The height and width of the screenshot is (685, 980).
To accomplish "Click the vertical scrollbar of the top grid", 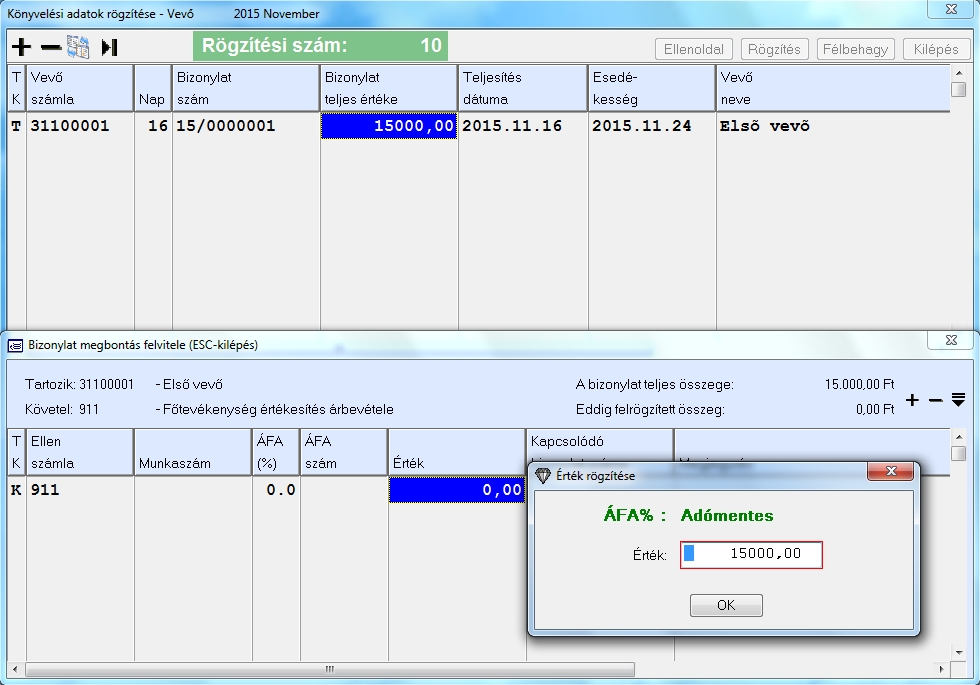I will pyautogui.click(x=958, y=200).
